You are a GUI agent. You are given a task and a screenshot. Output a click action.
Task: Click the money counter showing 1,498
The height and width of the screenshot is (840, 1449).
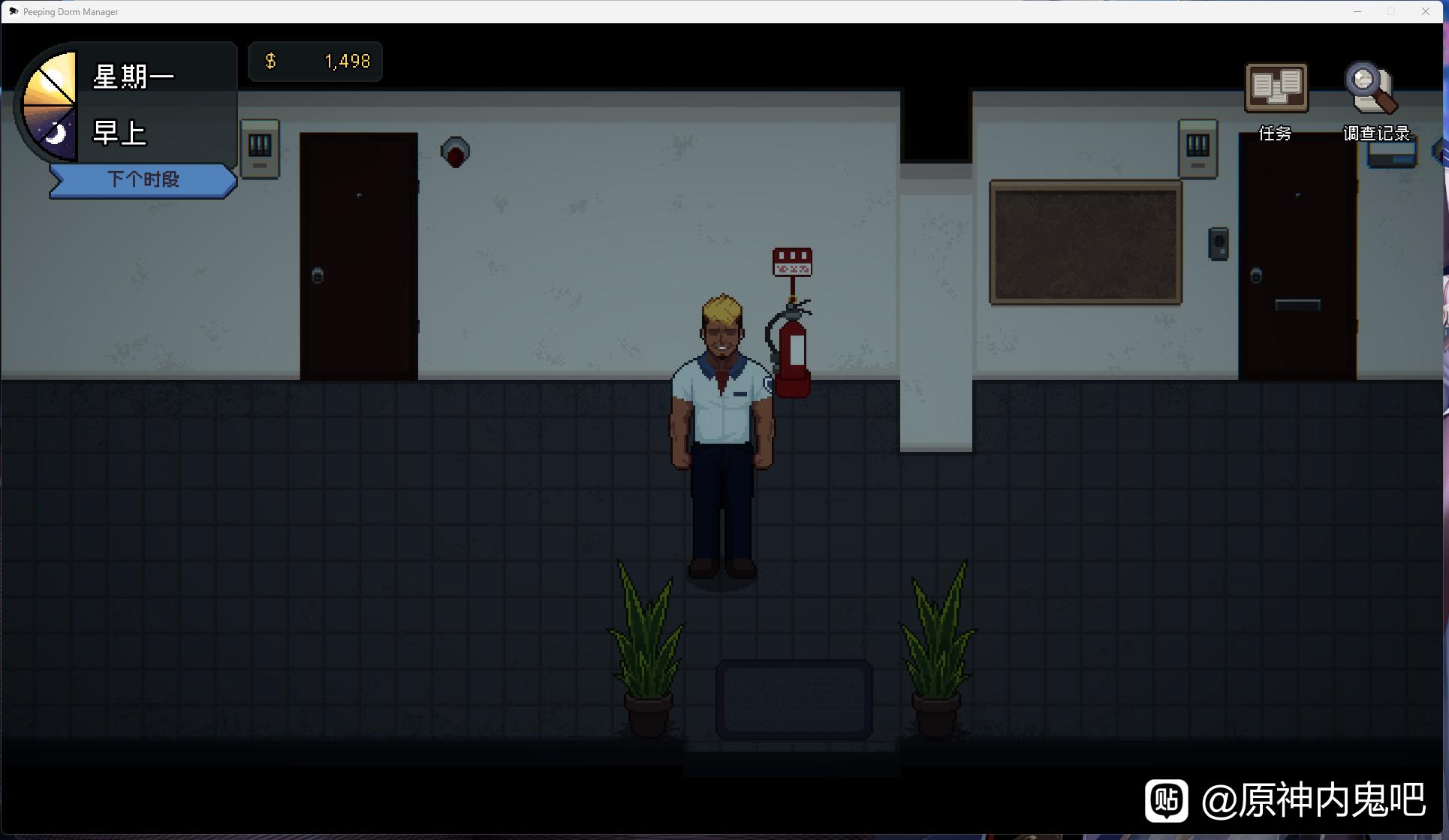coord(315,62)
